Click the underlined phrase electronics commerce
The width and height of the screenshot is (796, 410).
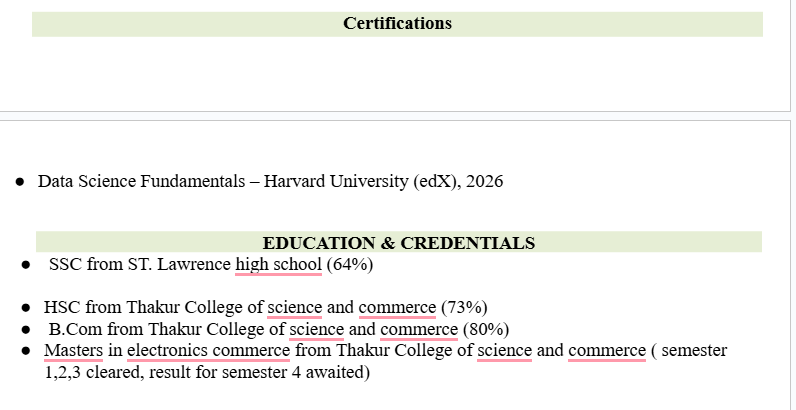[x=208, y=351]
